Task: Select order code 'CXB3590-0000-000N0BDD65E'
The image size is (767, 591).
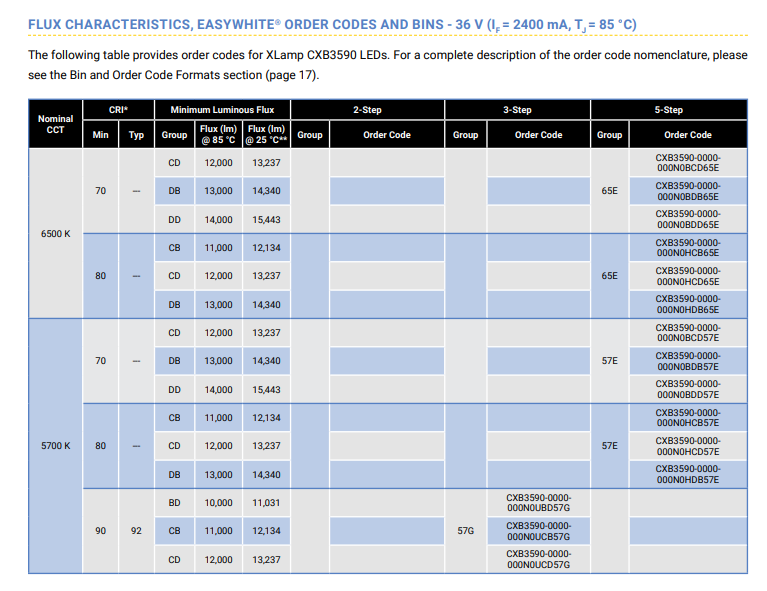Action: click(x=688, y=219)
